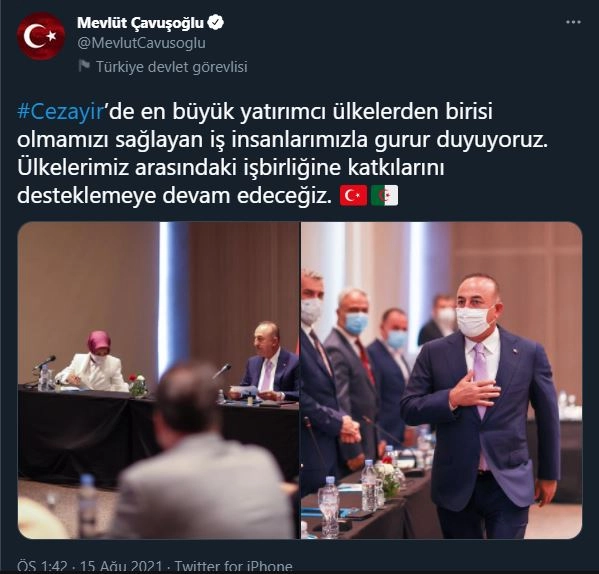Open the Twitter for iPhone source link

[234, 566]
